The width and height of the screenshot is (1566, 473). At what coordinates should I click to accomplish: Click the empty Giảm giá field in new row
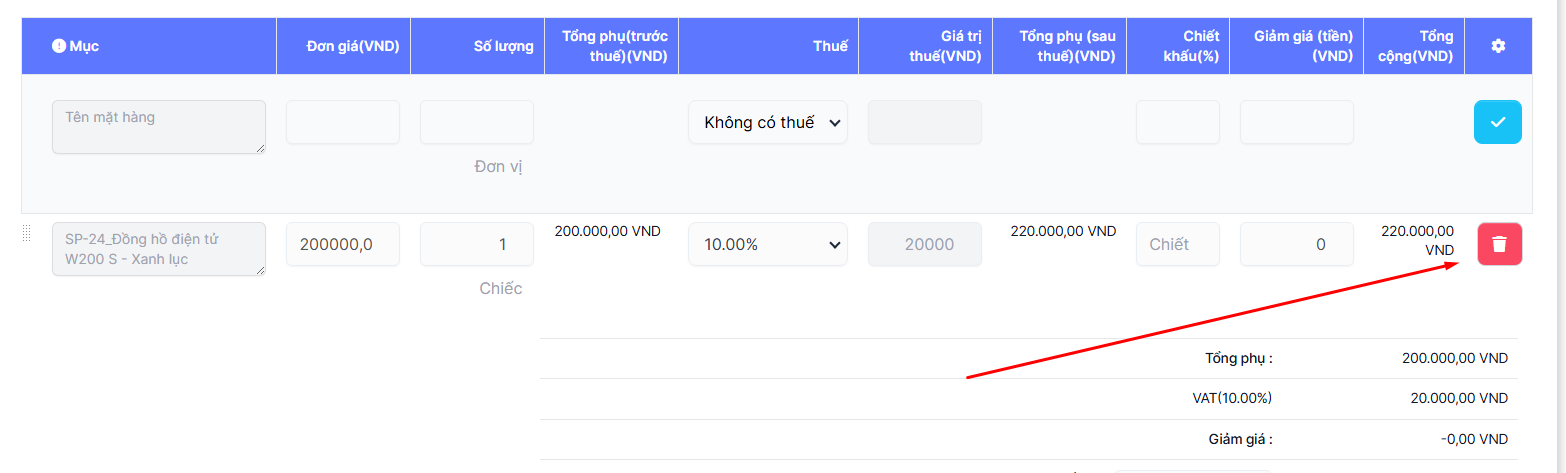[x=1296, y=122]
